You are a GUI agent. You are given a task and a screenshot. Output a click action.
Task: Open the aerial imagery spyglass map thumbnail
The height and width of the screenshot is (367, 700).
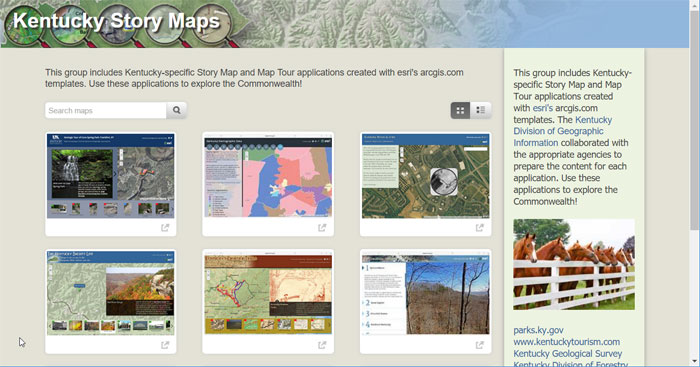click(425, 176)
